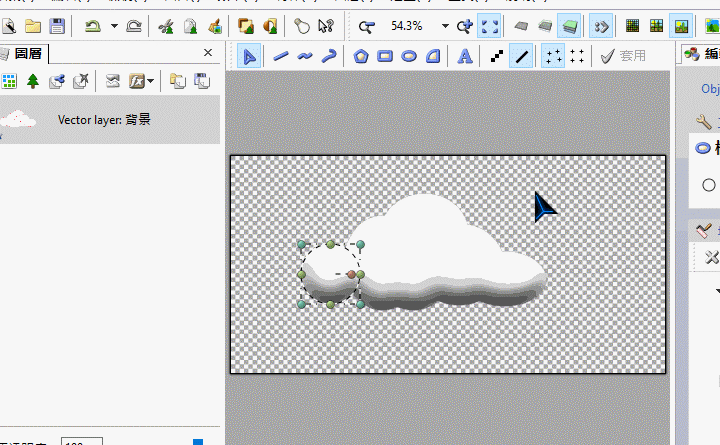Zoom in with the magnifier plus icon
This screenshot has width=720, height=445.
pos(465,26)
